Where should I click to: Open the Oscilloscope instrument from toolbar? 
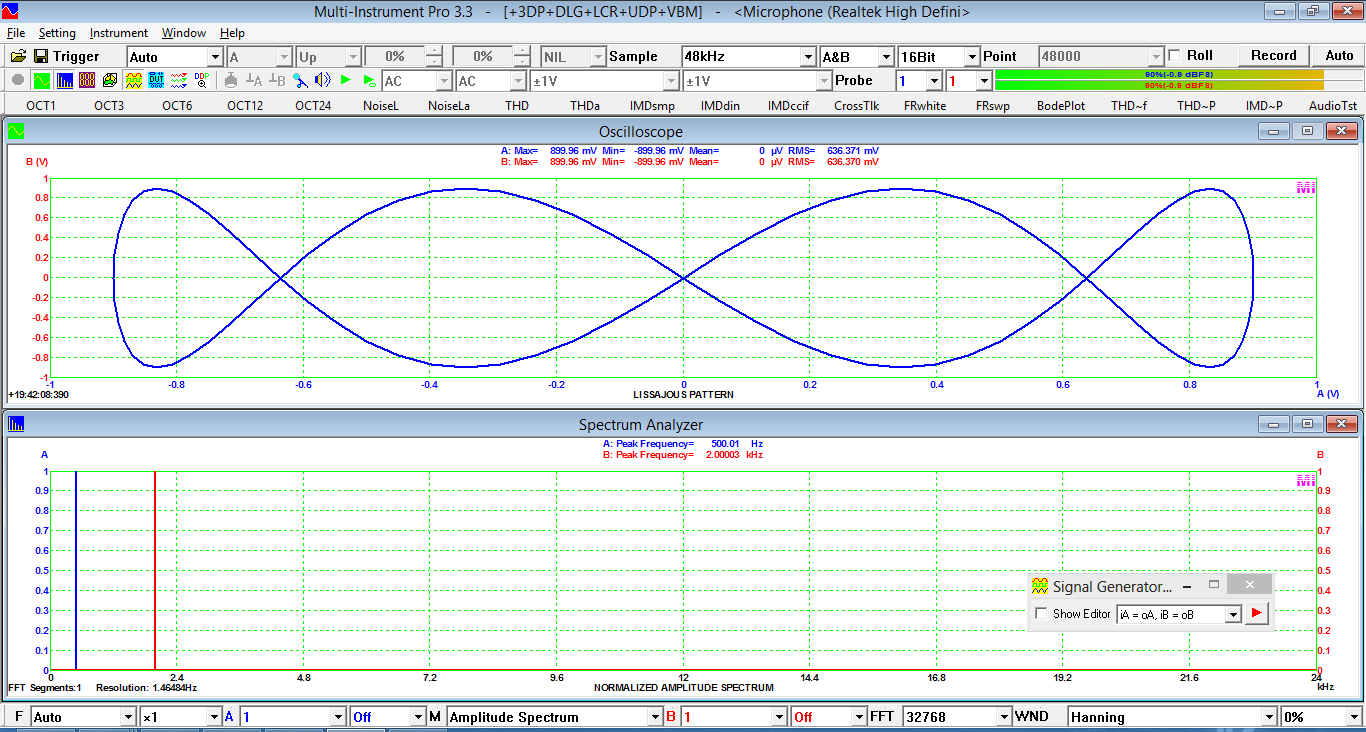pyautogui.click(x=41, y=80)
